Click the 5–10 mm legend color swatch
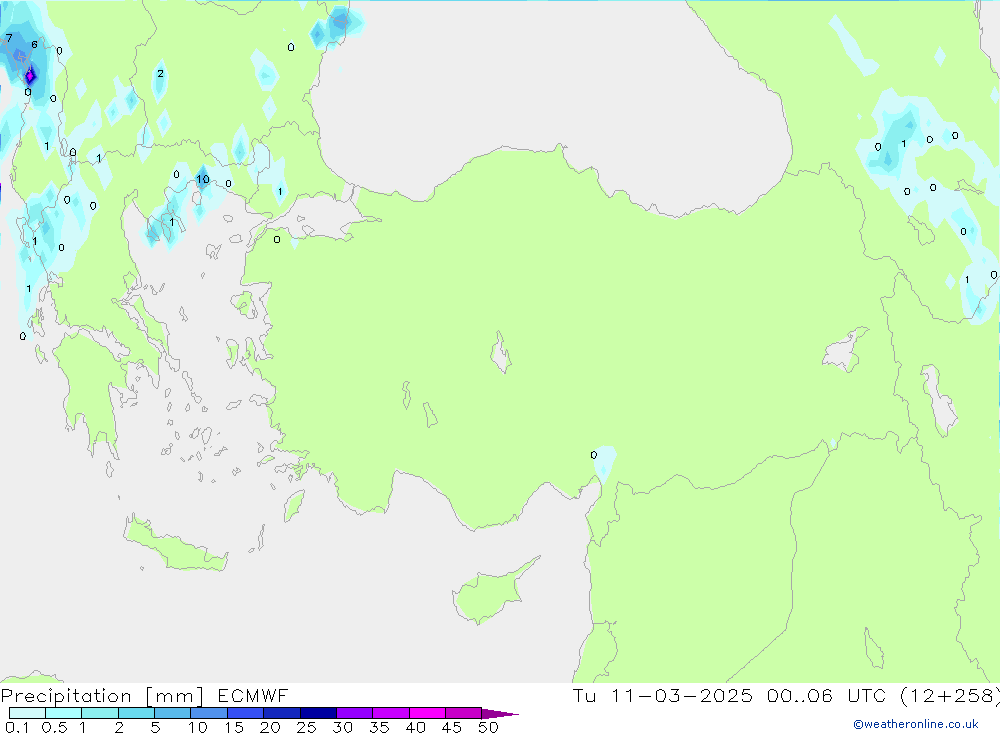Screen dimensions: 1000x733 [x=173, y=713]
